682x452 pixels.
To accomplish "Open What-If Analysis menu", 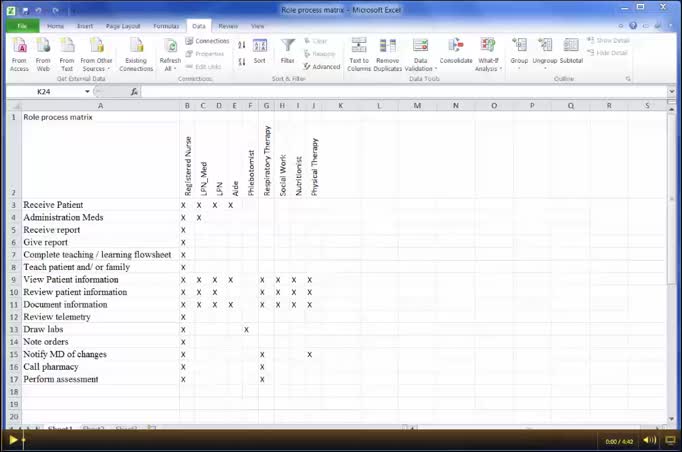I will coord(488,55).
